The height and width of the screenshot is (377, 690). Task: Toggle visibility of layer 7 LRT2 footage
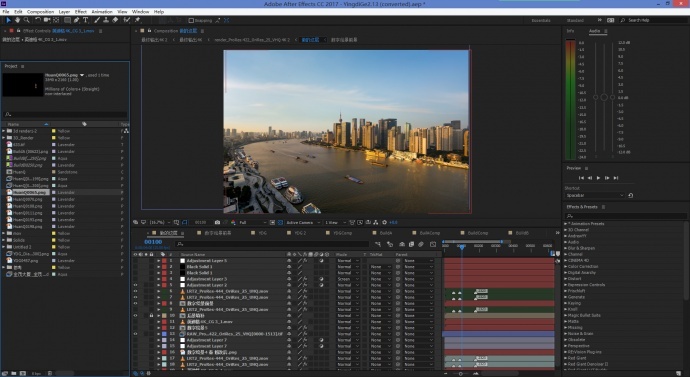point(135,297)
